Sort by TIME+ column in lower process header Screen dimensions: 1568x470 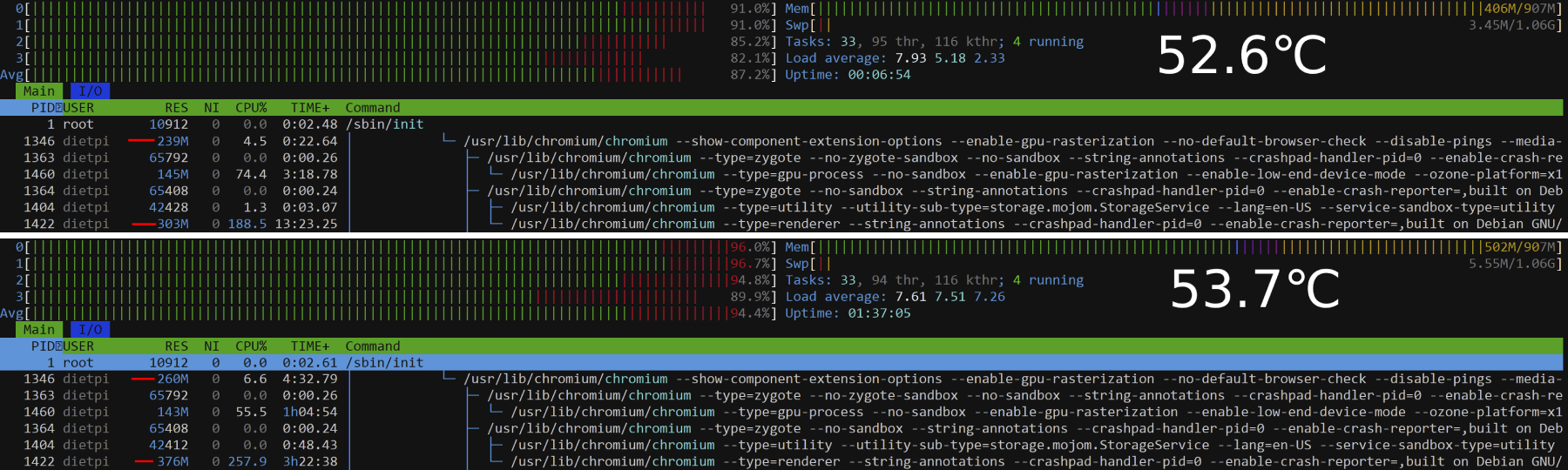click(x=310, y=346)
